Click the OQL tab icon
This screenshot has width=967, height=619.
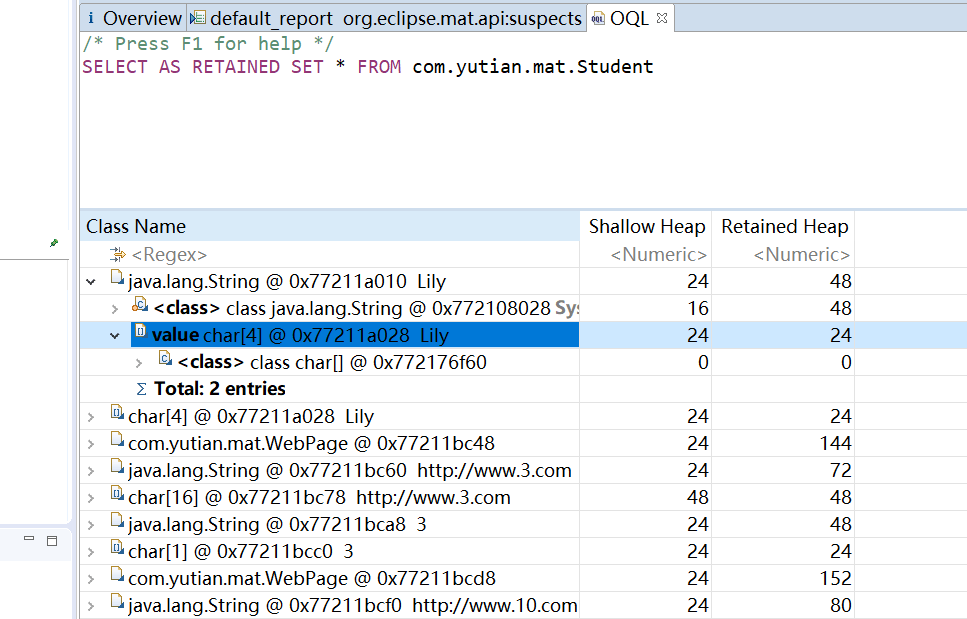coord(598,18)
